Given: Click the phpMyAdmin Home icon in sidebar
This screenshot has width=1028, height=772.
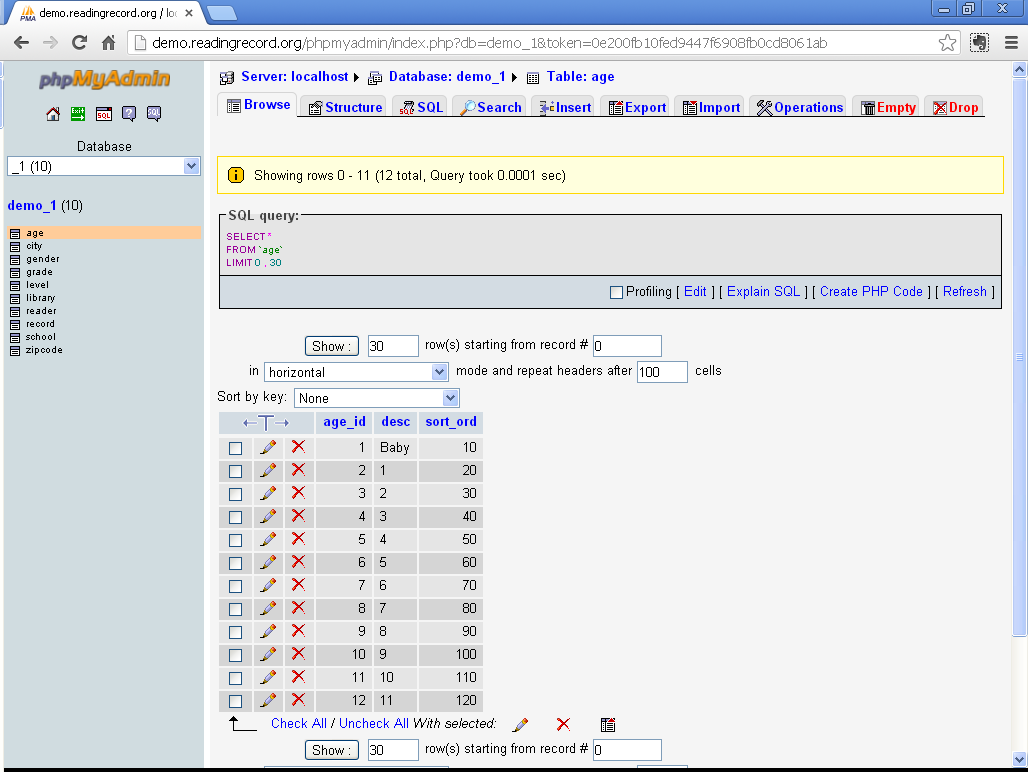Looking at the screenshot, I should [54, 114].
